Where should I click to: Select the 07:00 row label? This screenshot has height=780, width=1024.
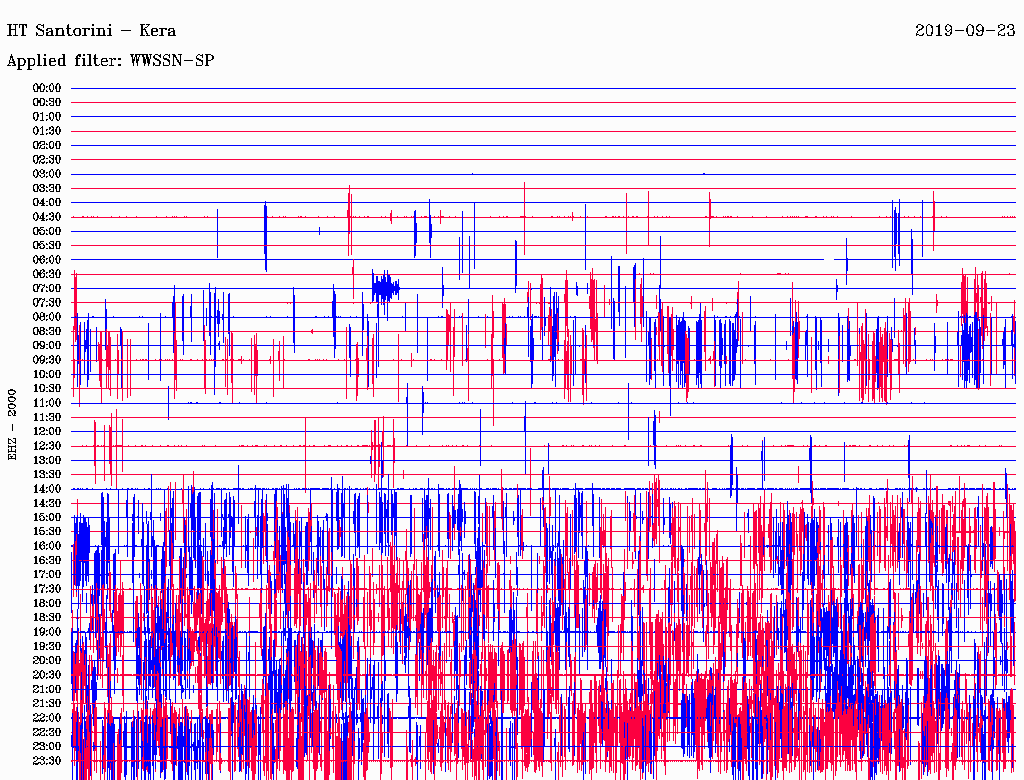click(47, 288)
